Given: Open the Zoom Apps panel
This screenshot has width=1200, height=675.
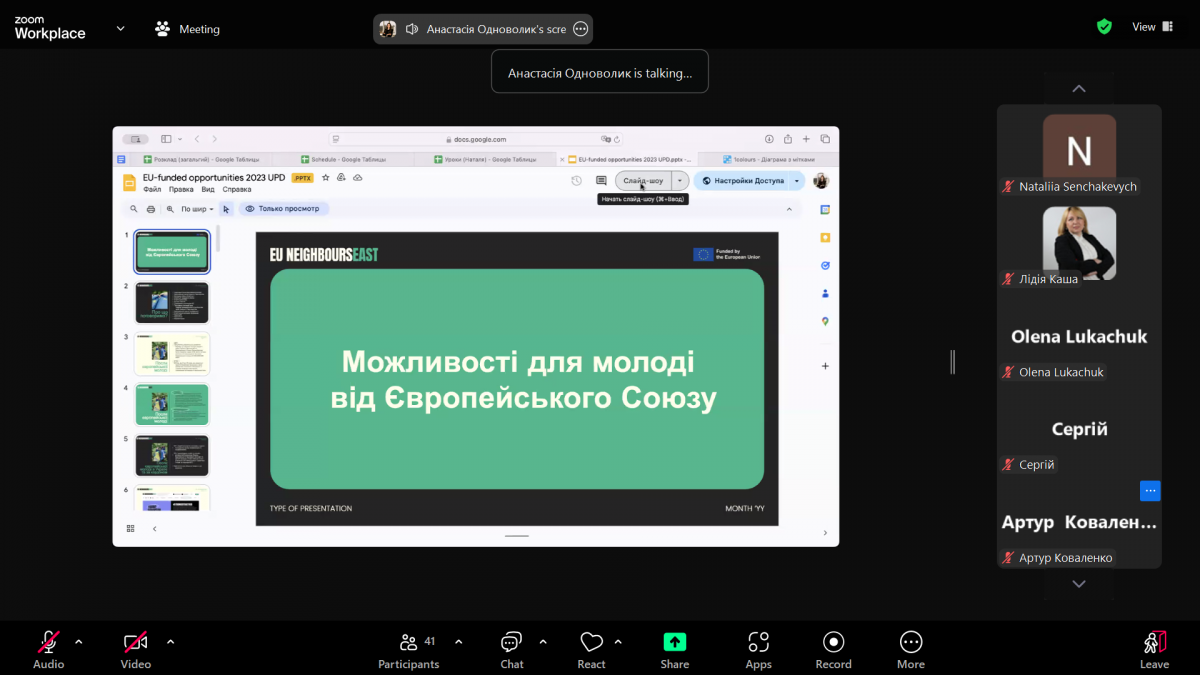Looking at the screenshot, I should pos(758,648).
